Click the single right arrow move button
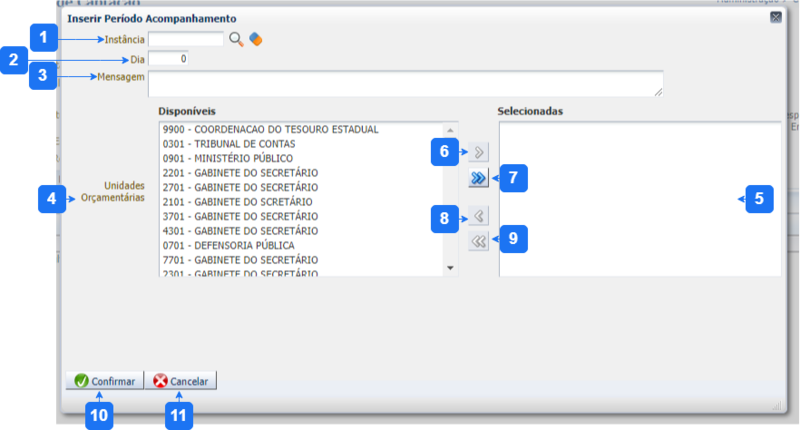 pyautogui.click(x=479, y=153)
